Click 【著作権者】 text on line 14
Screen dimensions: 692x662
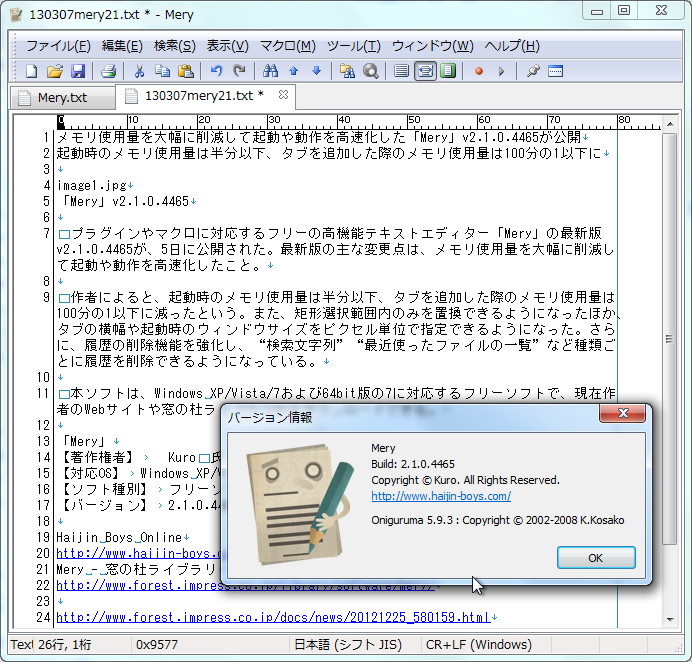tap(98, 457)
